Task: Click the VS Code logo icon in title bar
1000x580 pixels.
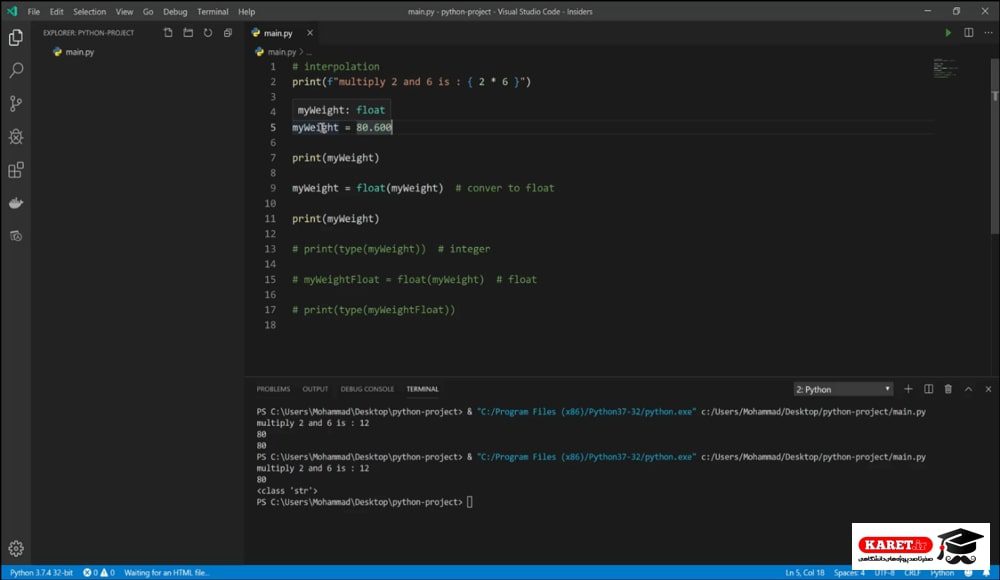Action: (12, 11)
